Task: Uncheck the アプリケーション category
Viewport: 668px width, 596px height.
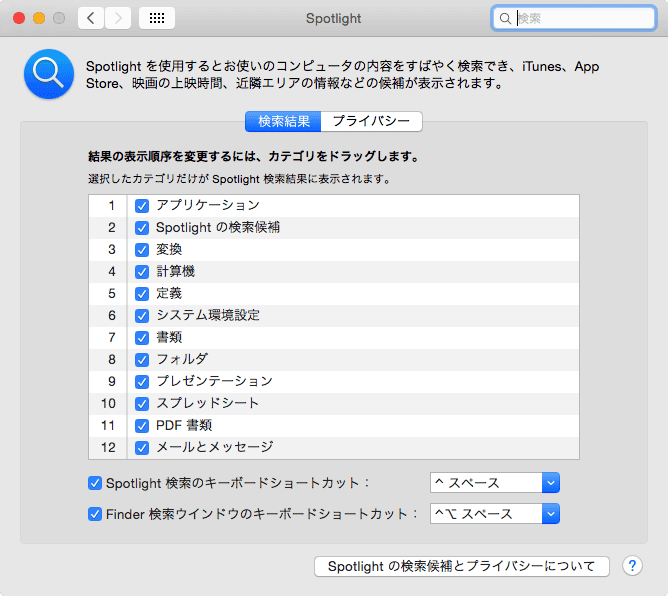Action: pyautogui.click(x=142, y=206)
